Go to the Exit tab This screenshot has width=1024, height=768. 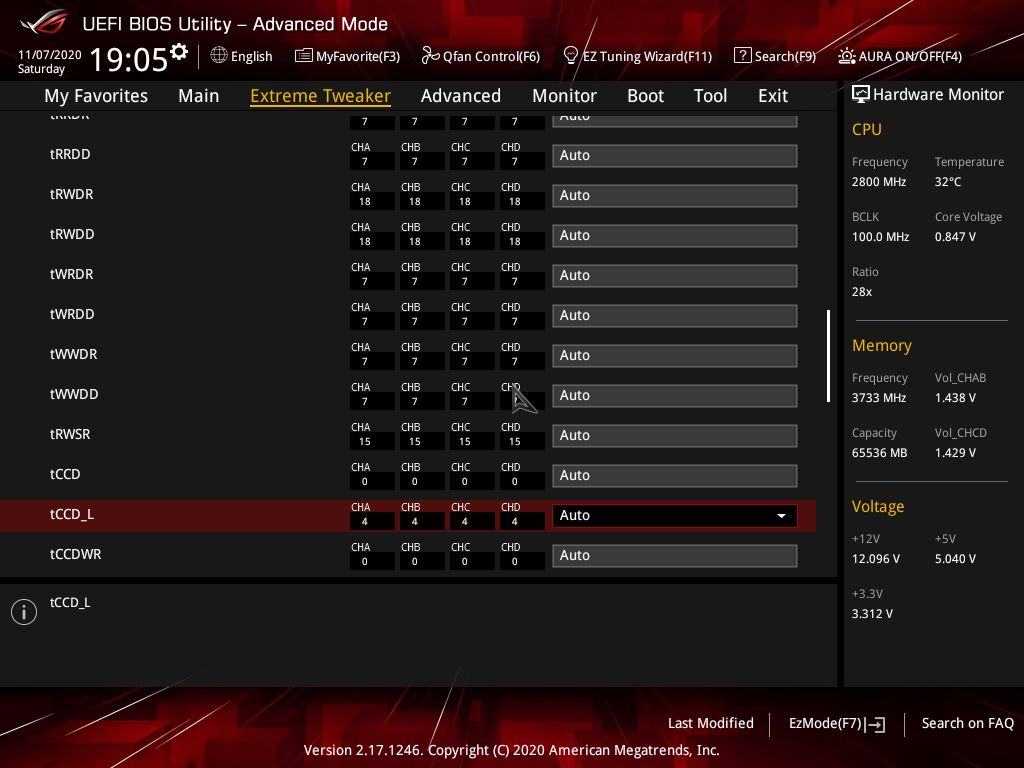773,96
